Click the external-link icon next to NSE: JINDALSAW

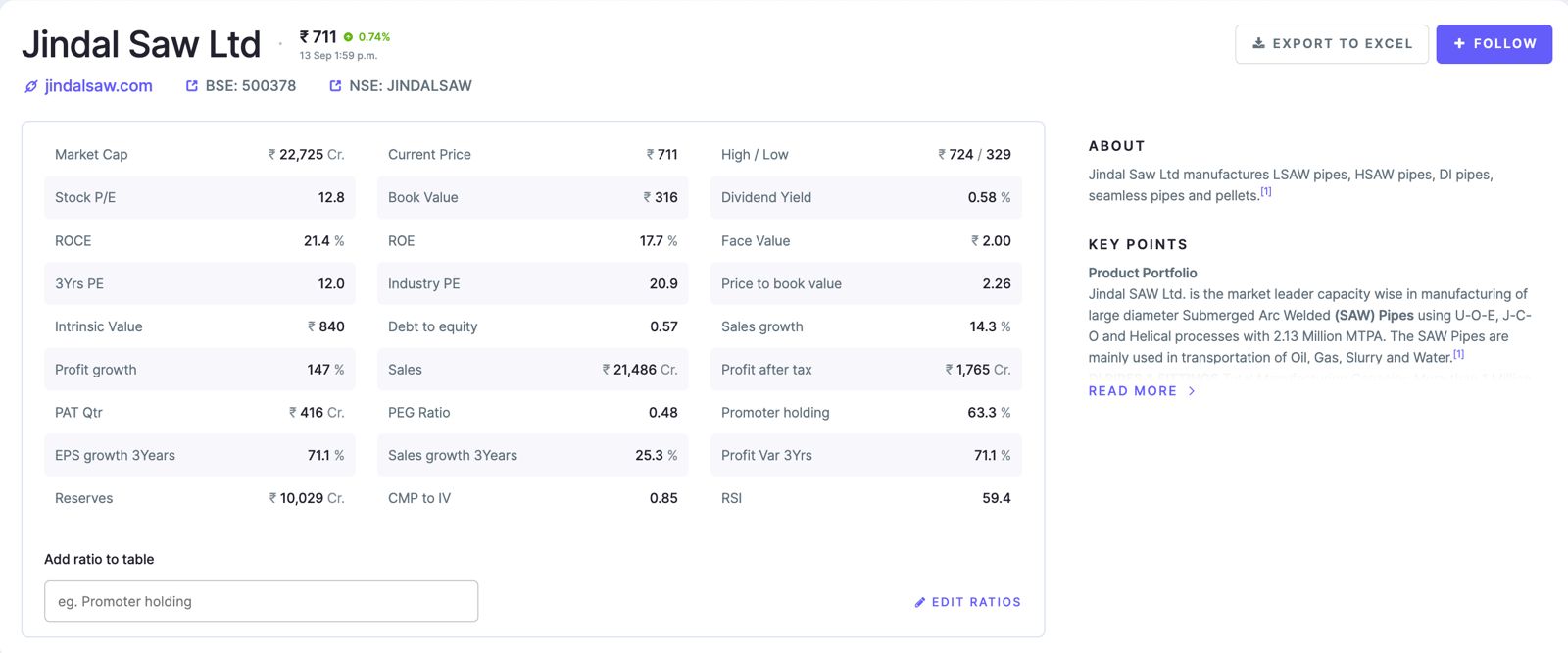335,86
